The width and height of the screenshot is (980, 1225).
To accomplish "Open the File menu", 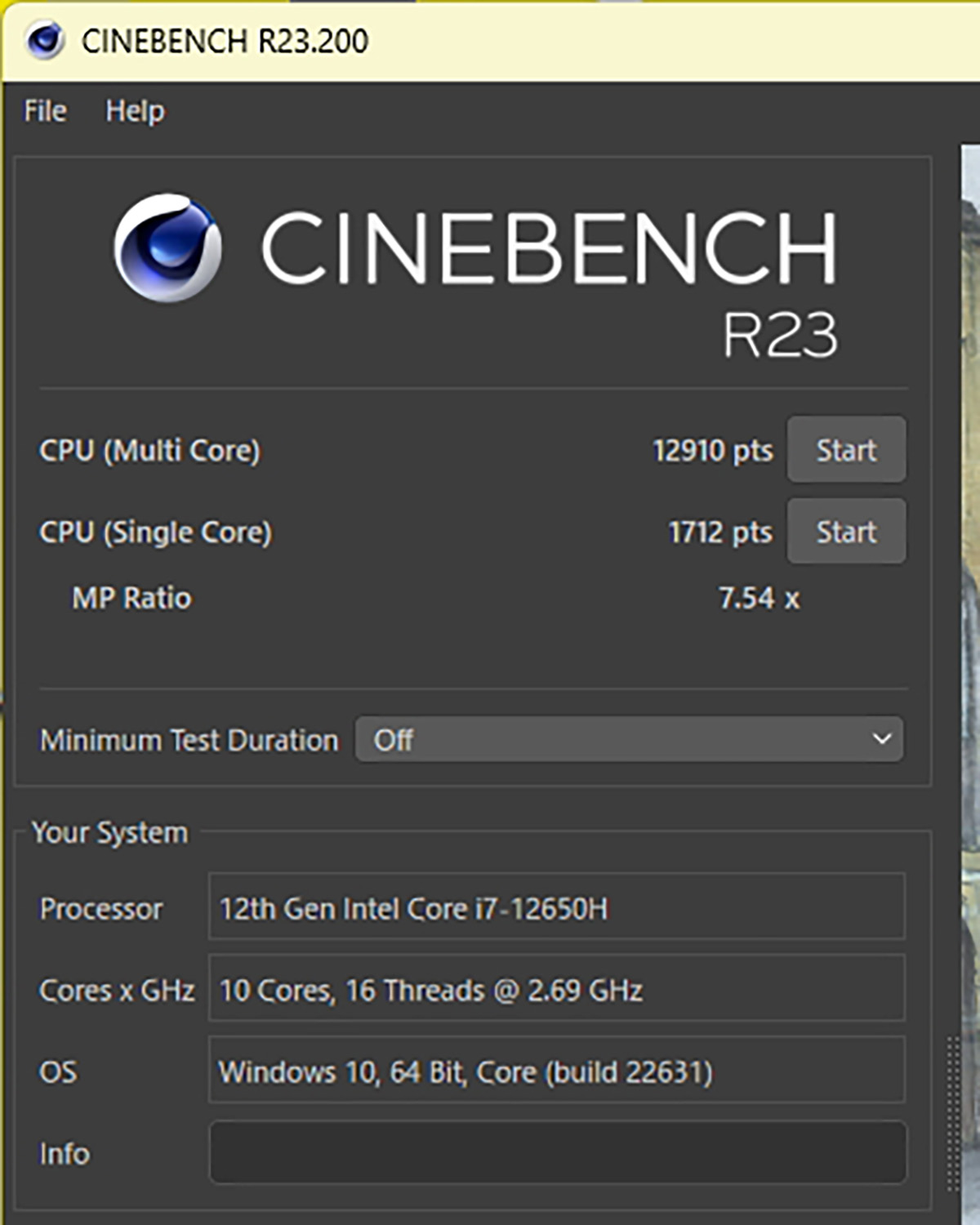I will point(45,111).
